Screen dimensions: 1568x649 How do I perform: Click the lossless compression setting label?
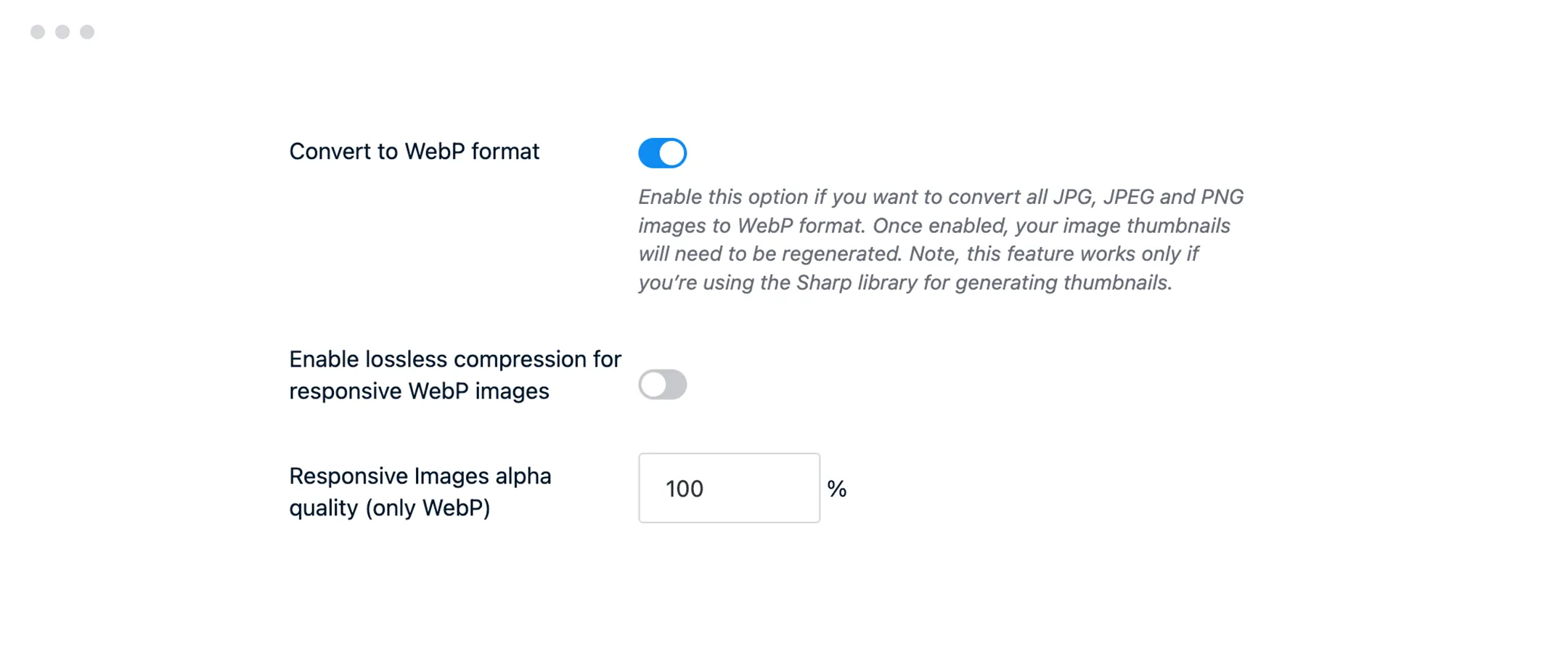click(x=454, y=374)
